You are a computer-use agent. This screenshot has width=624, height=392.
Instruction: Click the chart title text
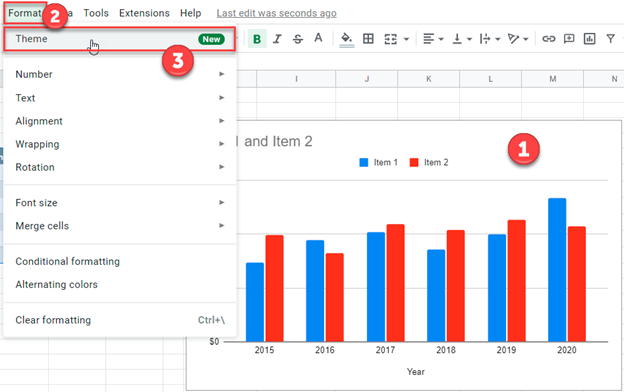click(x=274, y=141)
